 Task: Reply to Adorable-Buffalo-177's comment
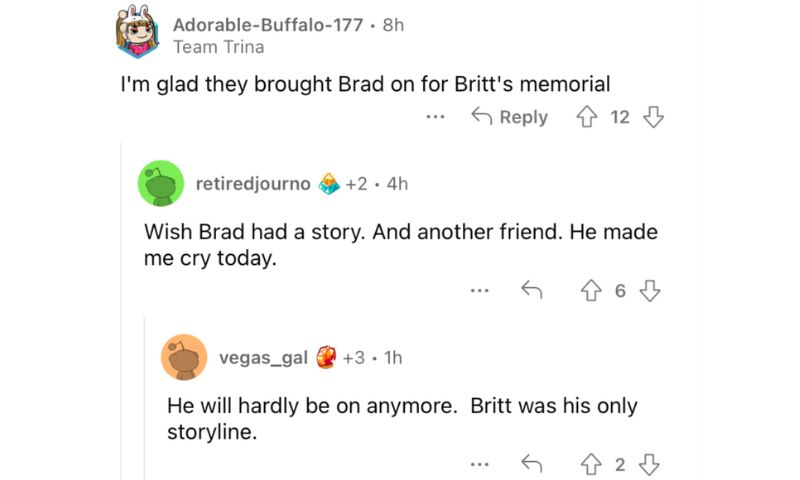click(510, 117)
